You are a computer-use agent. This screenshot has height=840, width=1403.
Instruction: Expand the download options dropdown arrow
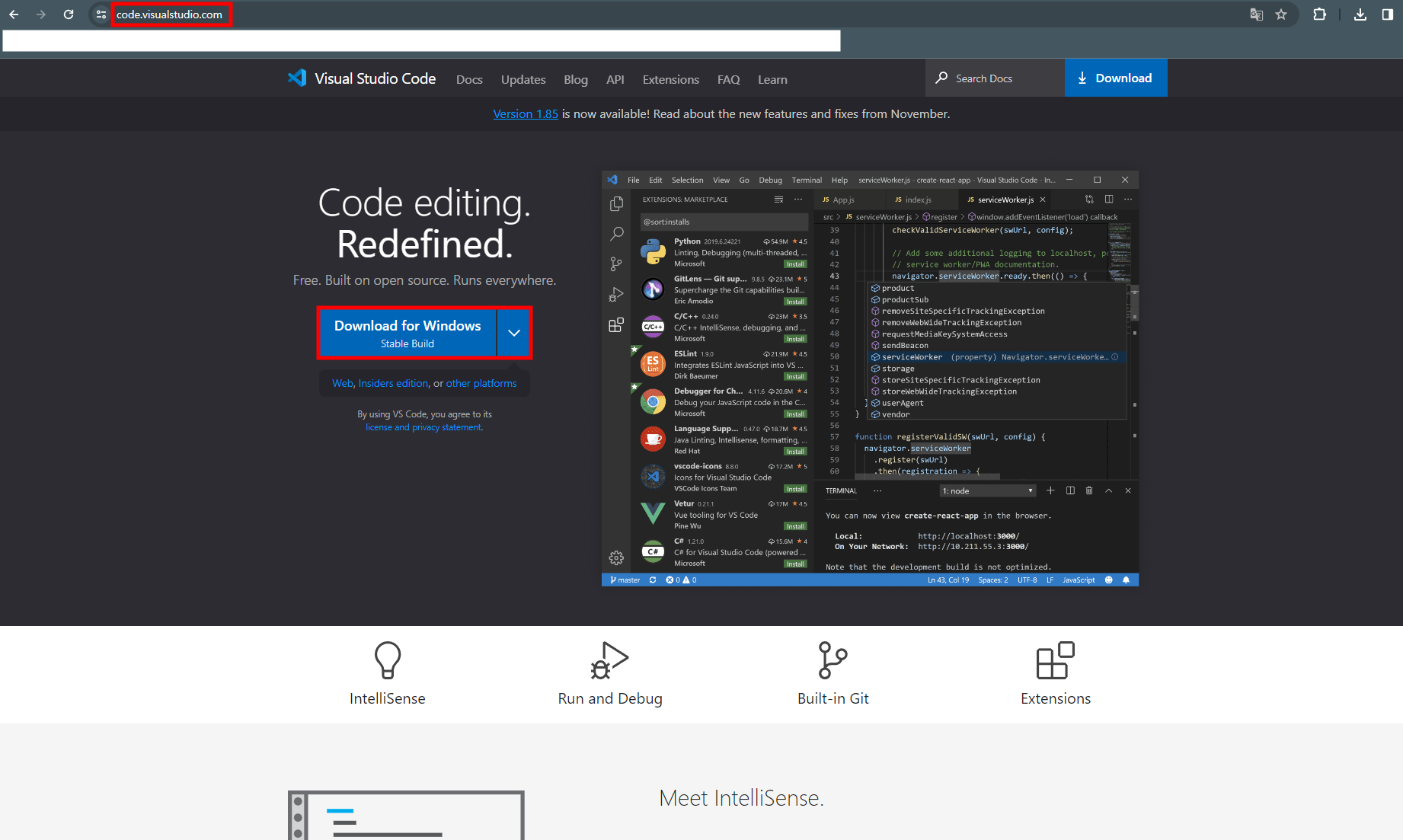click(x=514, y=333)
